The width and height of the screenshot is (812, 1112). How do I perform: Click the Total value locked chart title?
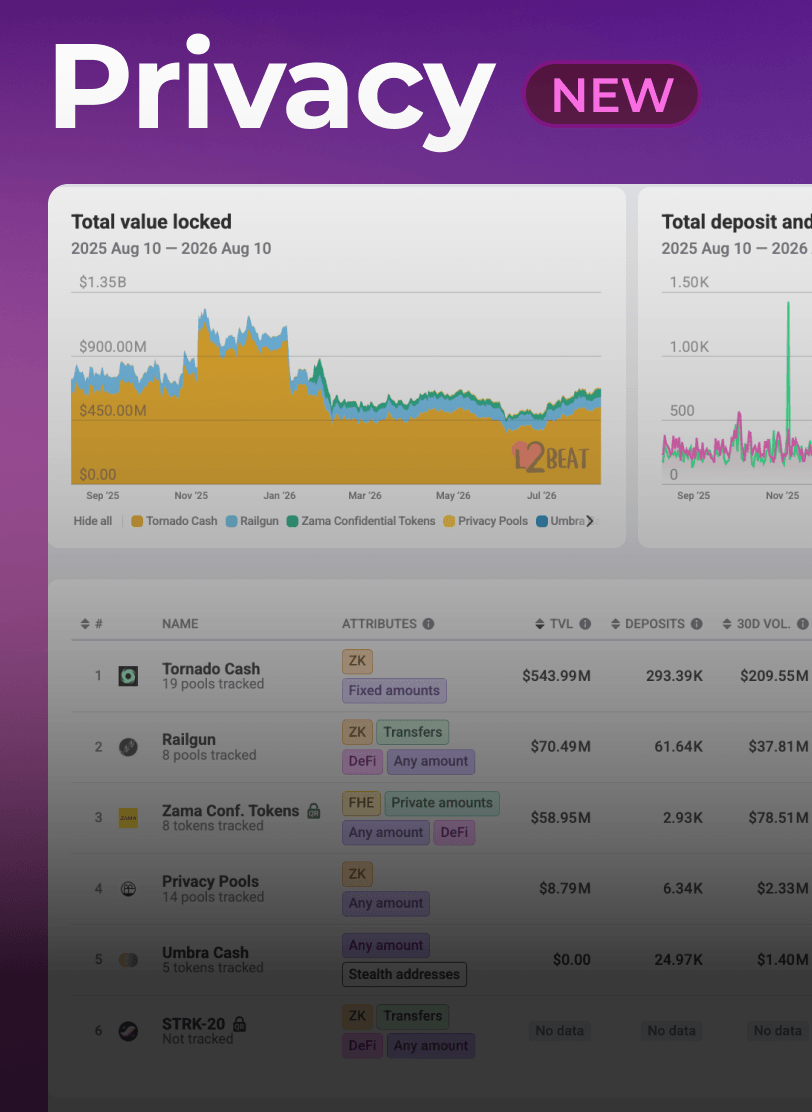point(151,222)
